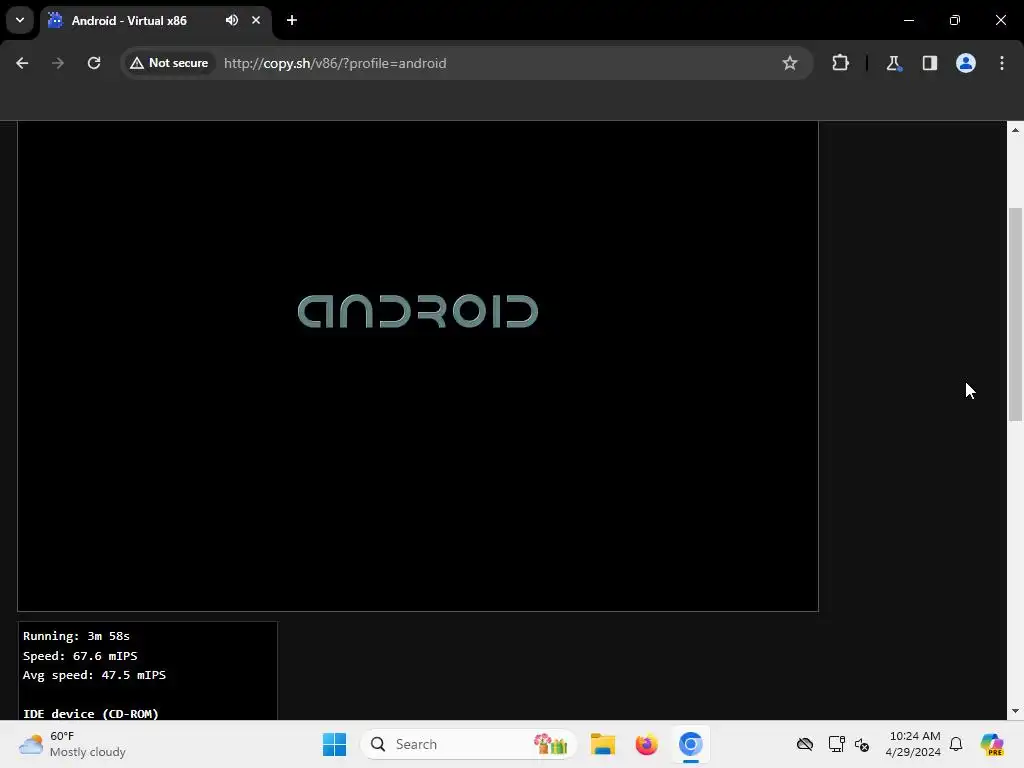
Task: Click inside the Android emulator screen
Action: pos(418,366)
